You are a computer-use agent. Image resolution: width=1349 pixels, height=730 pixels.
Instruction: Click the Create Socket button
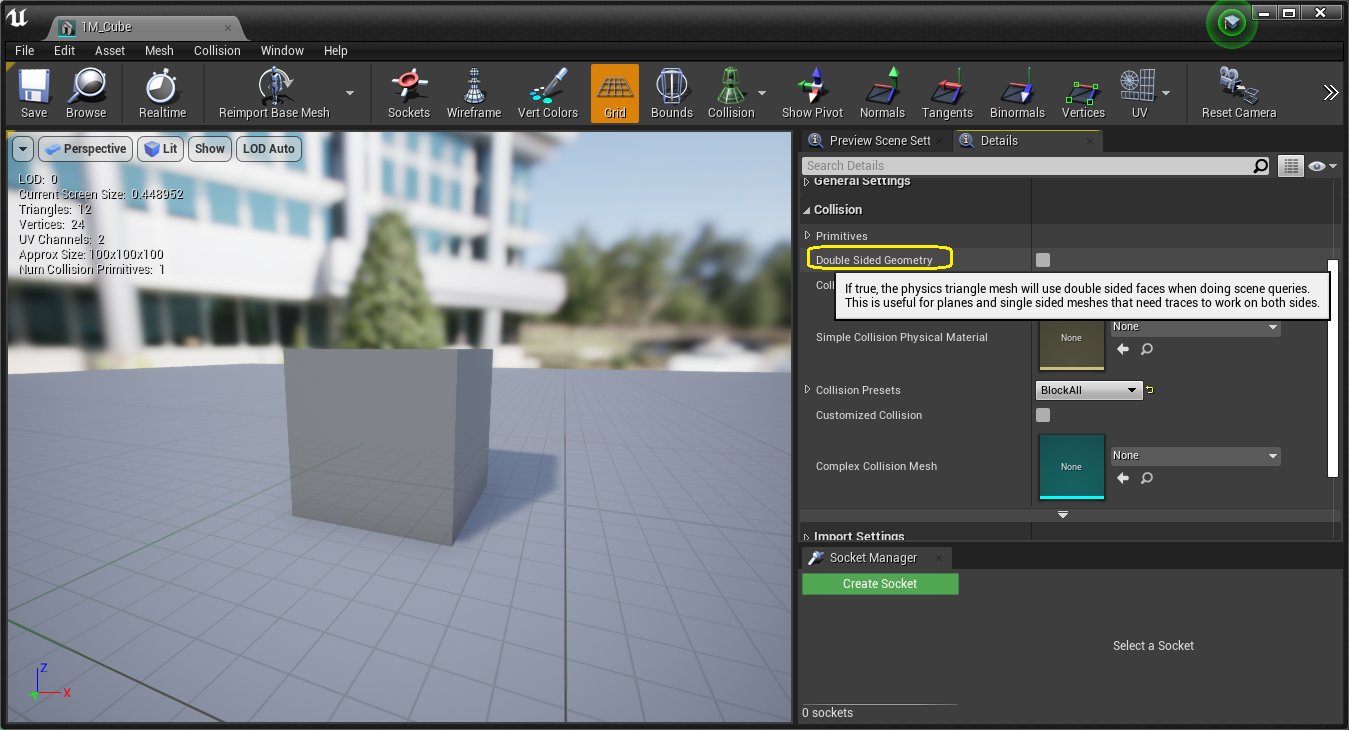(x=880, y=583)
